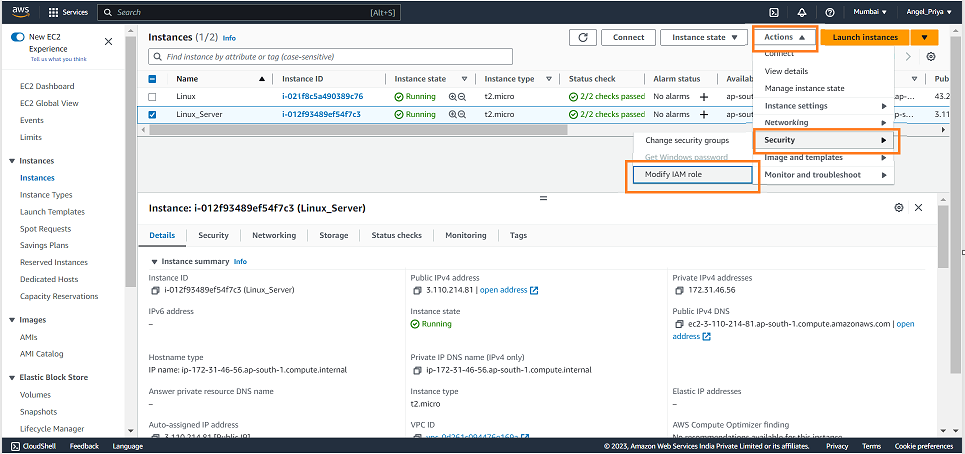The width and height of the screenshot is (965, 454).
Task: Switch to the Networking tab
Action: [274, 235]
